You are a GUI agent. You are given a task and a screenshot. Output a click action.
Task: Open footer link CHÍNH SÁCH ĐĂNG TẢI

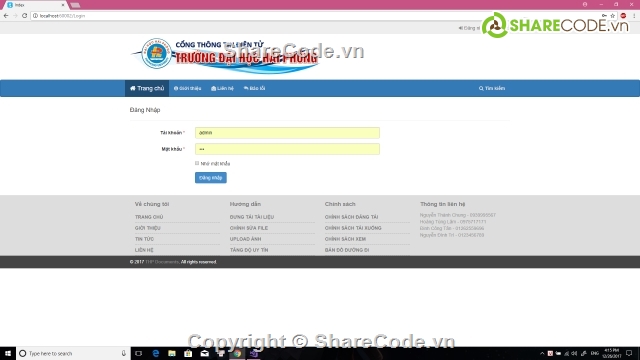click(351, 217)
